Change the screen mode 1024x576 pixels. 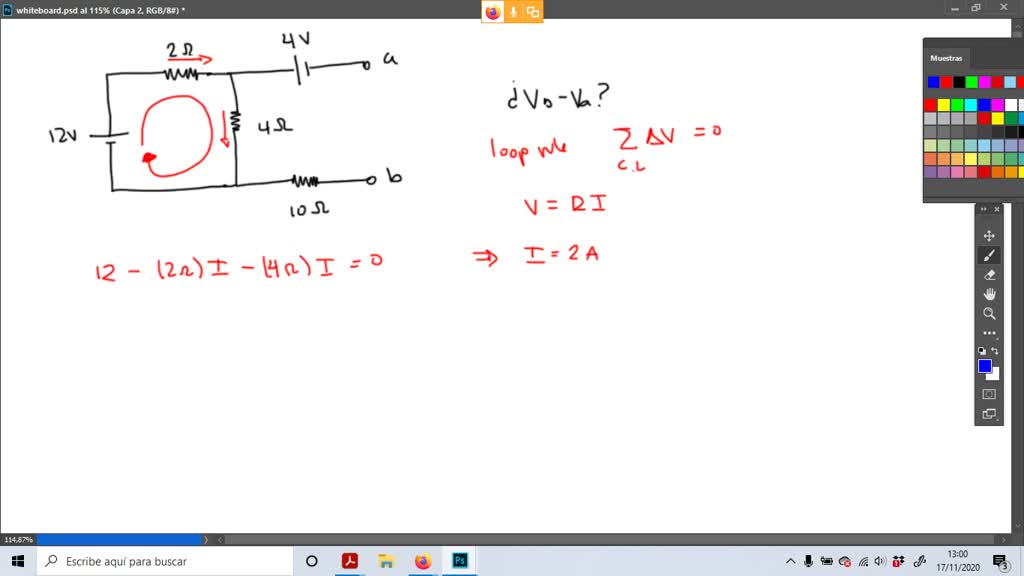(989, 414)
